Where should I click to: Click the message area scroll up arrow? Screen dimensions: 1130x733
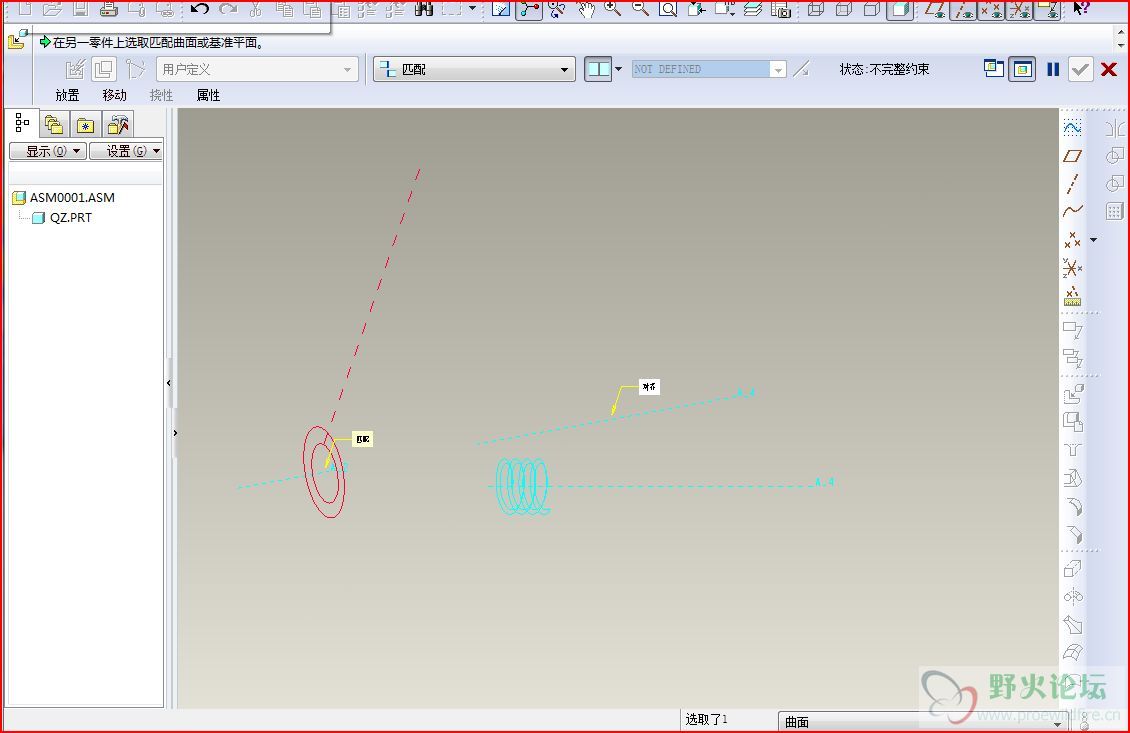[1121, 32]
